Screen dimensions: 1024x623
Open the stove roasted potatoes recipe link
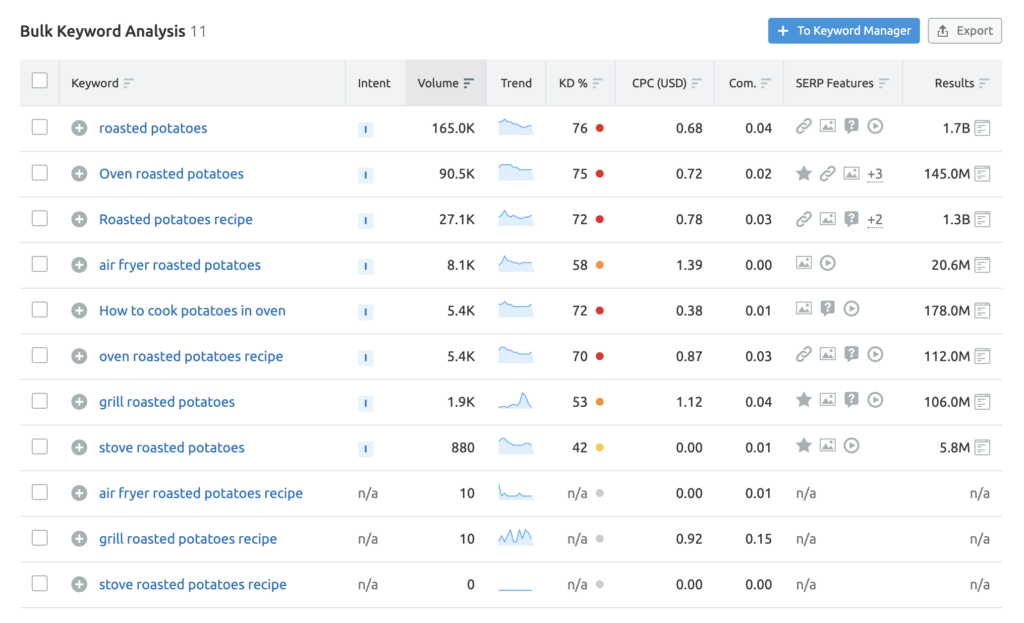pos(193,584)
